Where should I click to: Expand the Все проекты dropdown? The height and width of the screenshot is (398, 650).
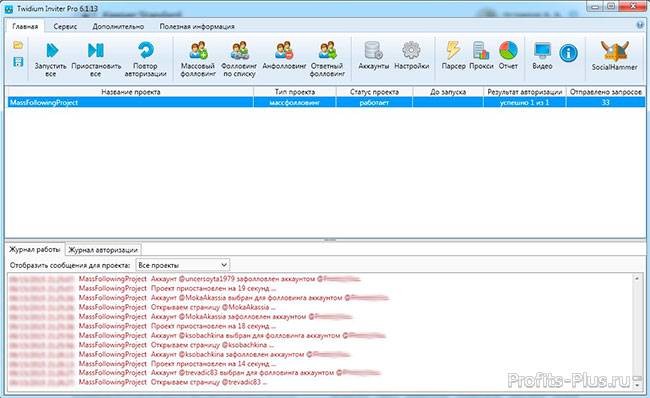[x=182, y=265]
